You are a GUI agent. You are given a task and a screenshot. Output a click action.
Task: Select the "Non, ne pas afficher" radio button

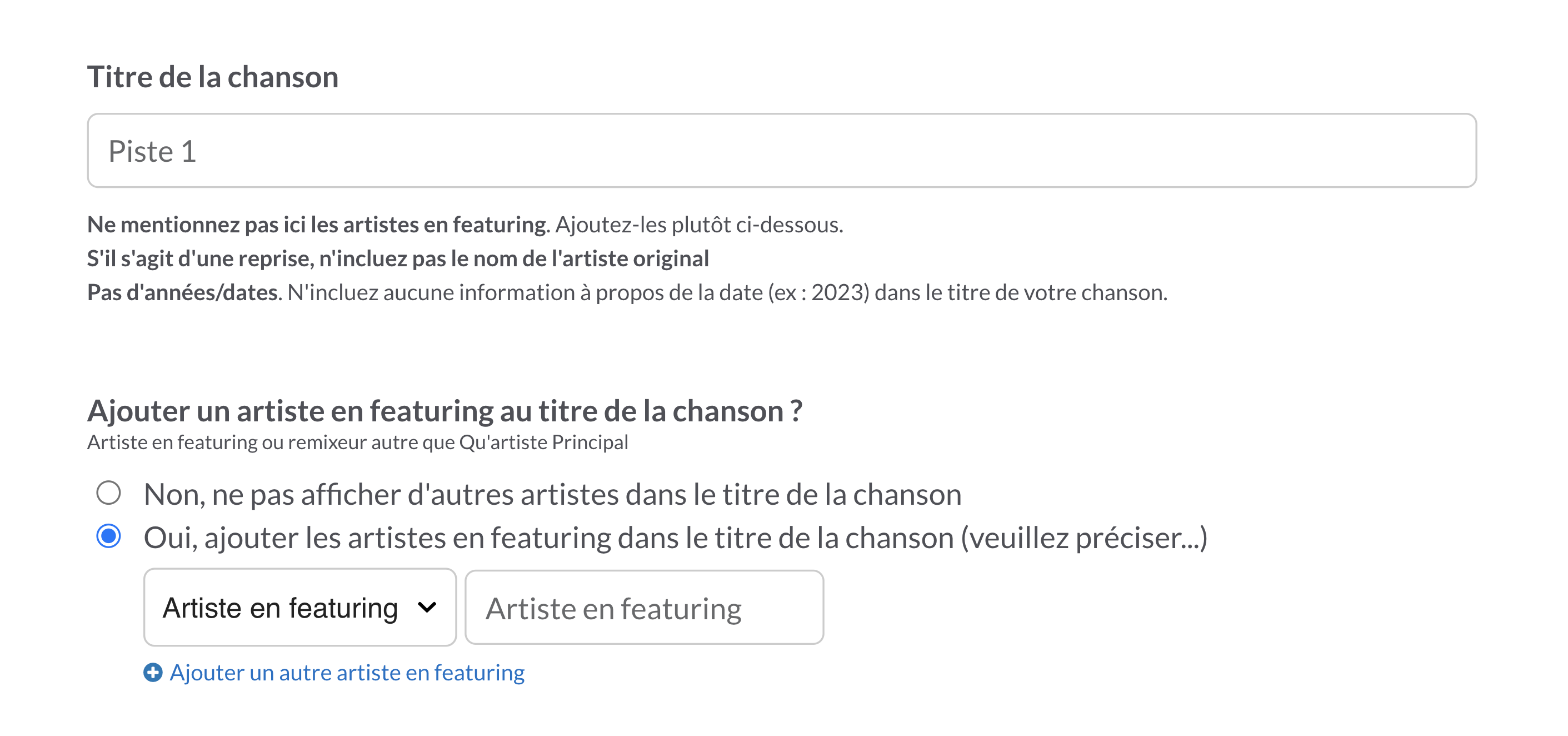[108, 493]
